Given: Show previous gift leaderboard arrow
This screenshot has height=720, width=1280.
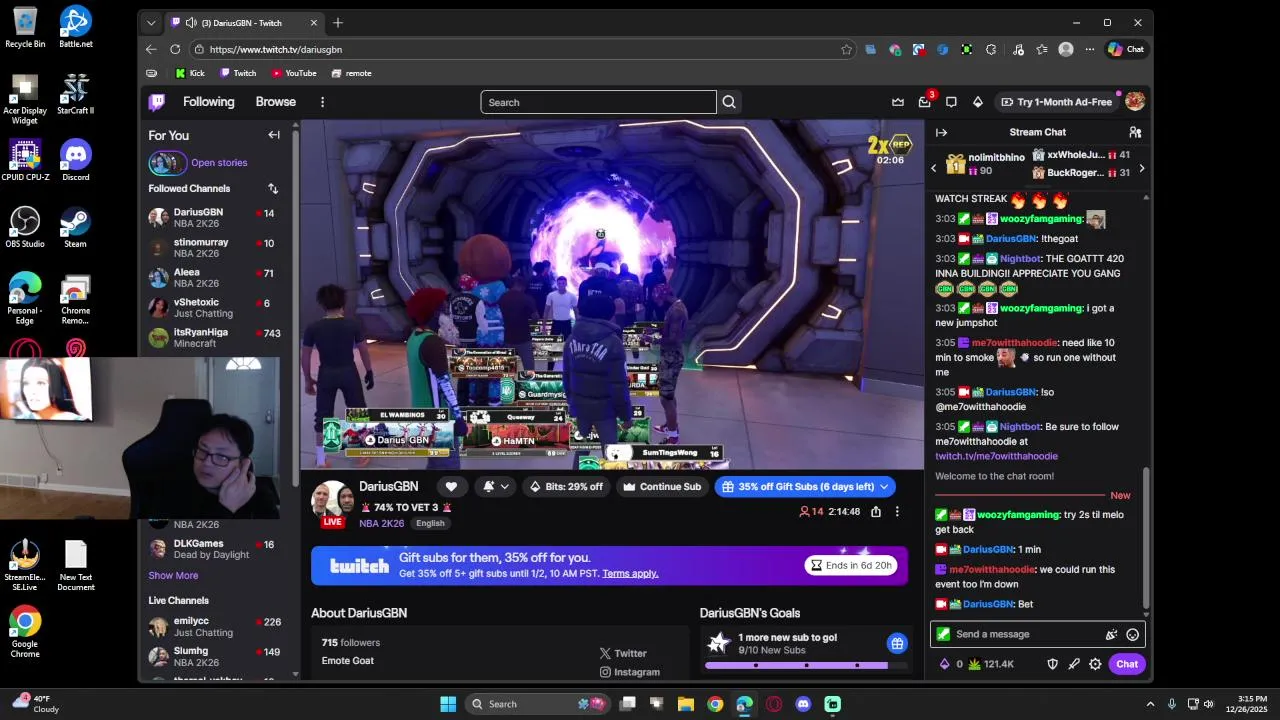Looking at the screenshot, I should 934,168.
